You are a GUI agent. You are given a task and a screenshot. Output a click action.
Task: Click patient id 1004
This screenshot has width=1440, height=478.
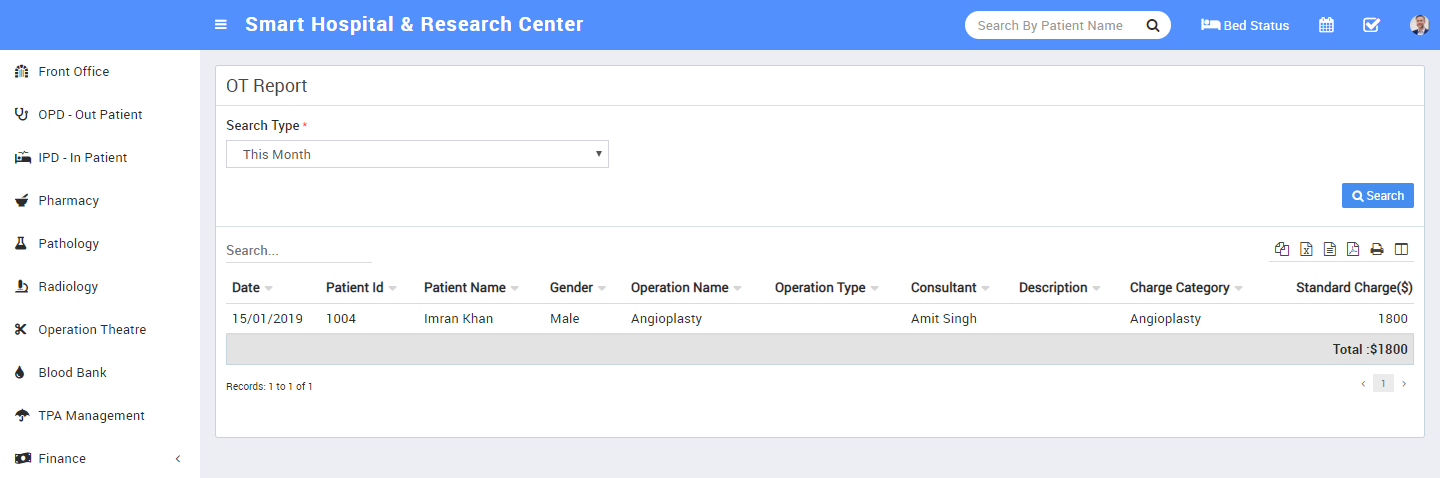(341, 319)
